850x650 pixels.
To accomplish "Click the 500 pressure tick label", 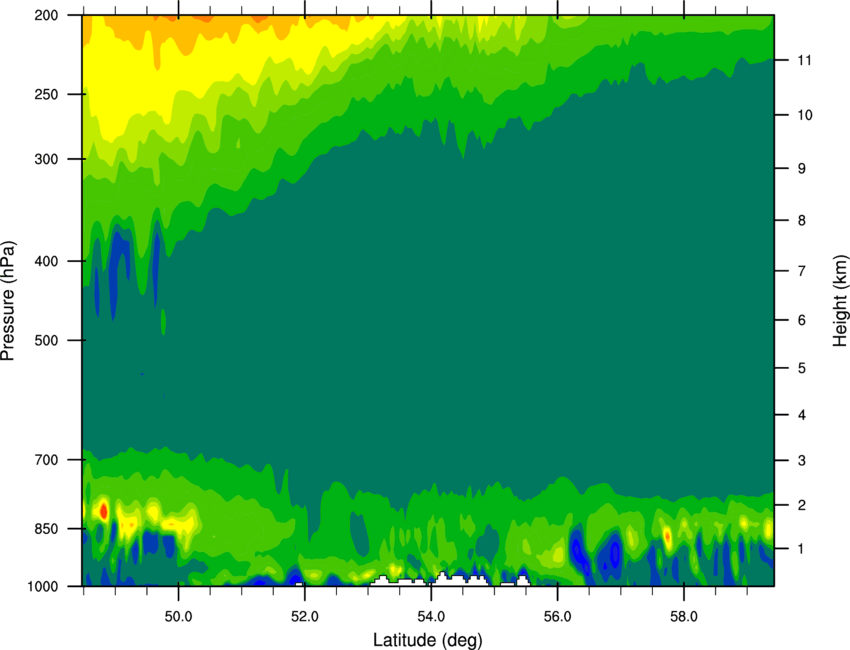I will 46,340.
